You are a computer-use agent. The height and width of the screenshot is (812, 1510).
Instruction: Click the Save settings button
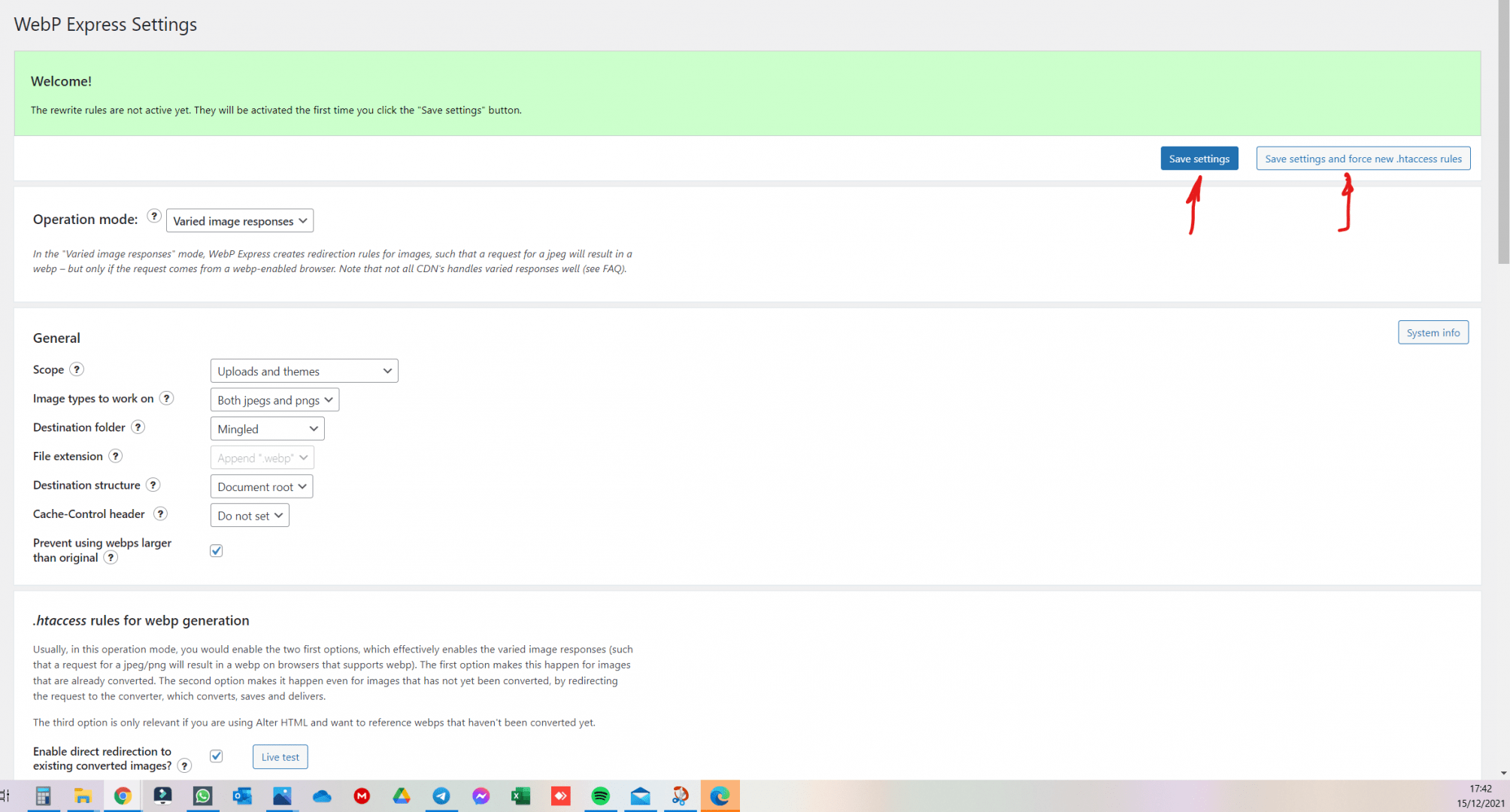pos(1199,159)
